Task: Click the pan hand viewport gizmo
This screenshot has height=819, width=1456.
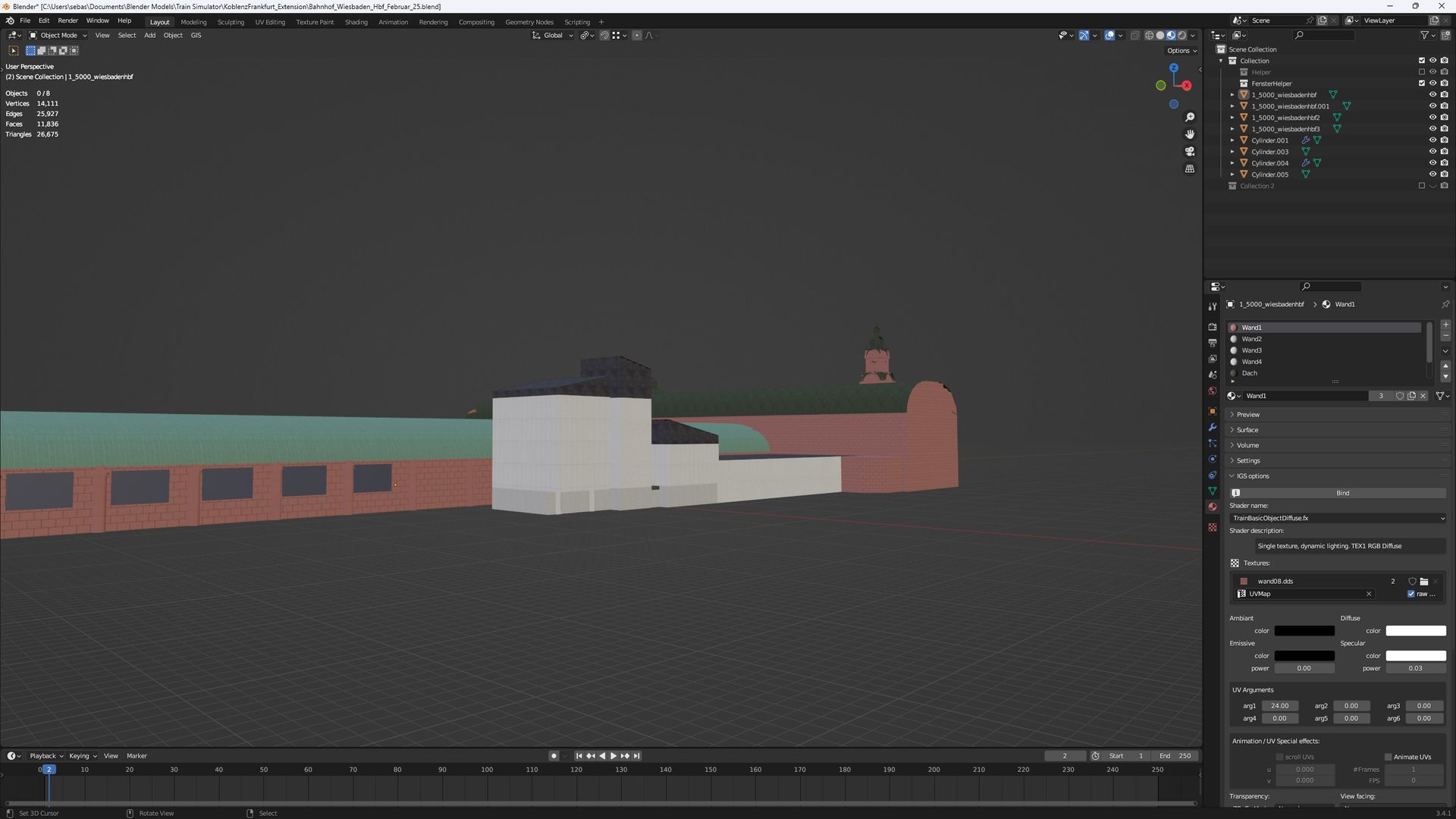Action: [x=1190, y=134]
